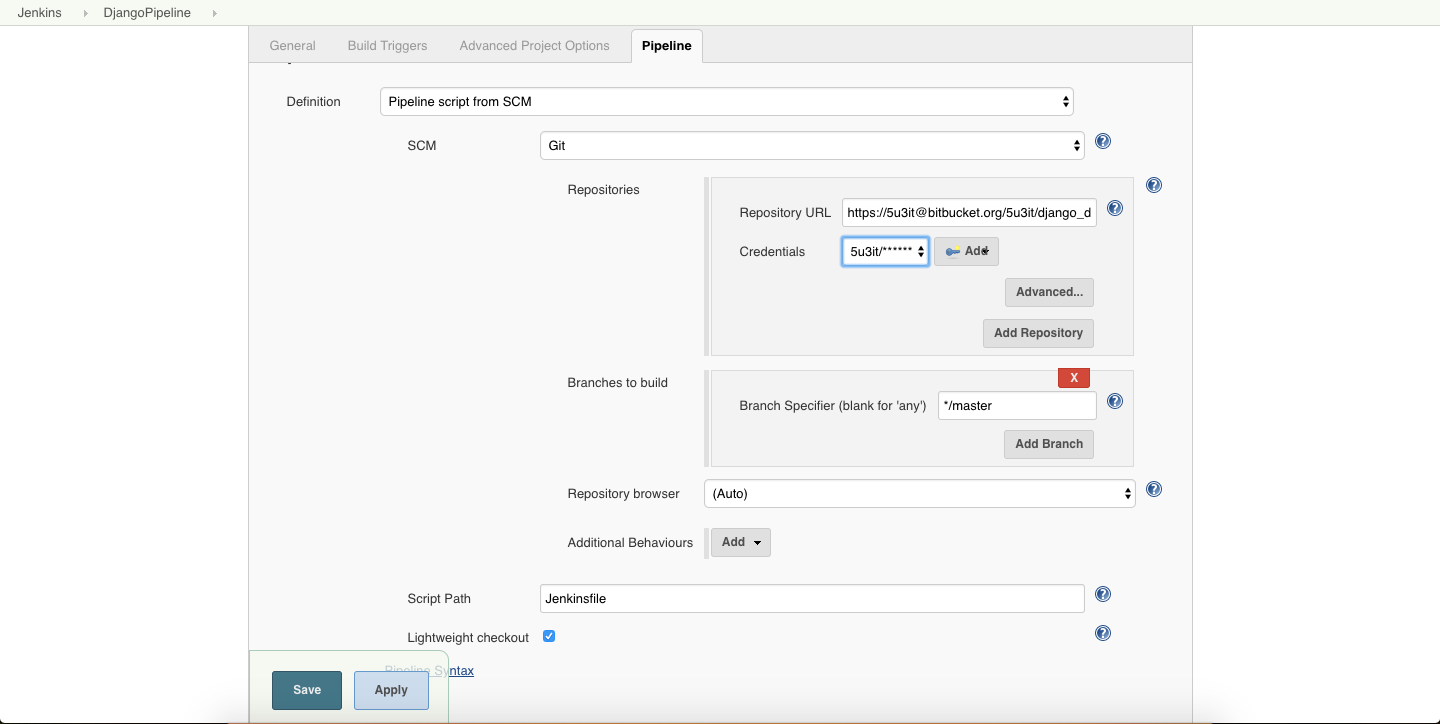
Task: Click the Script Path input field
Action: click(x=811, y=599)
